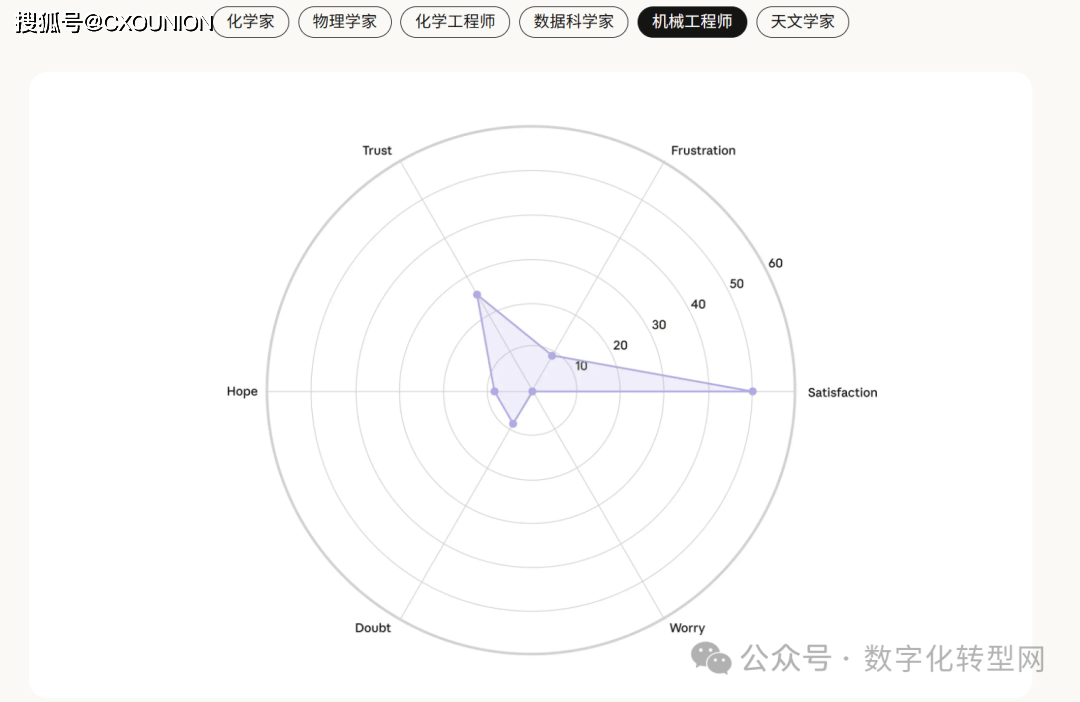Click the Trust data point on radar
Image resolution: width=1080 pixels, height=702 pixels.
tap(477, 295)
